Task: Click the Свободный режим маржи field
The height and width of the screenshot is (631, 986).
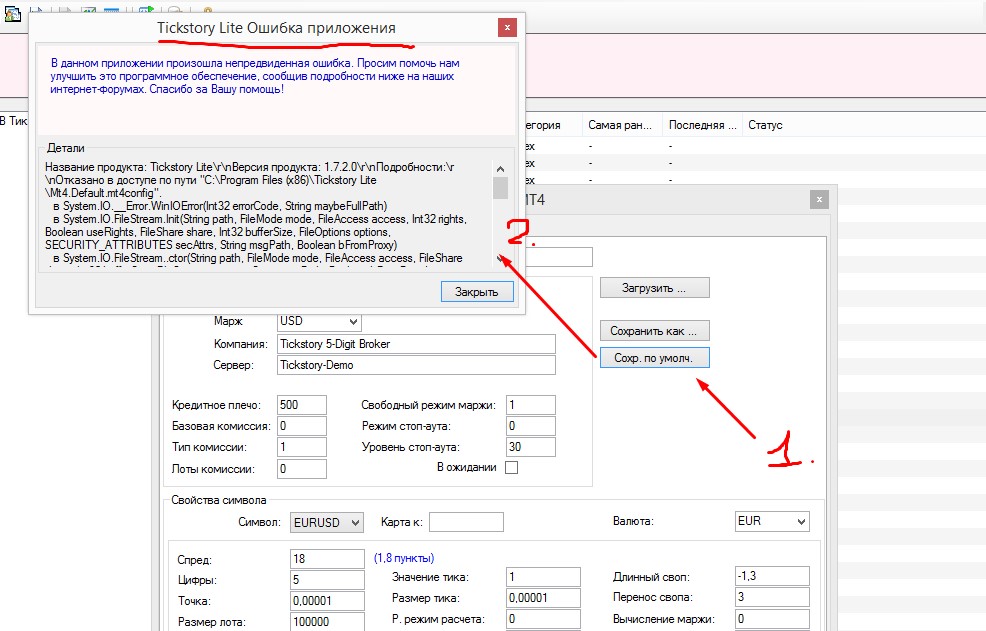Action: pos(531,405)
